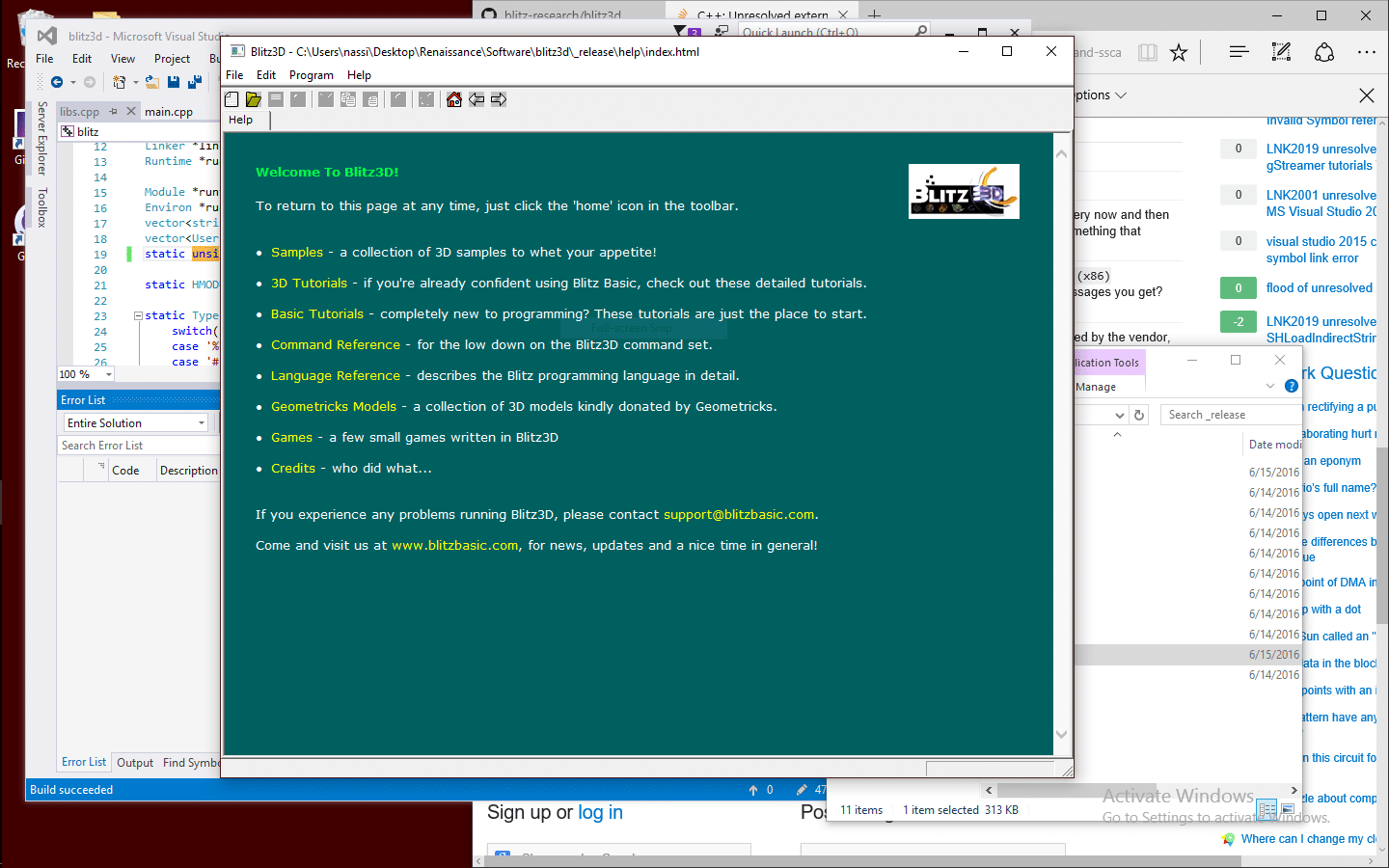1389x868 pixels.
Task: Click the New file icon in Blitz3D toolbar
Action: (231, 99)
